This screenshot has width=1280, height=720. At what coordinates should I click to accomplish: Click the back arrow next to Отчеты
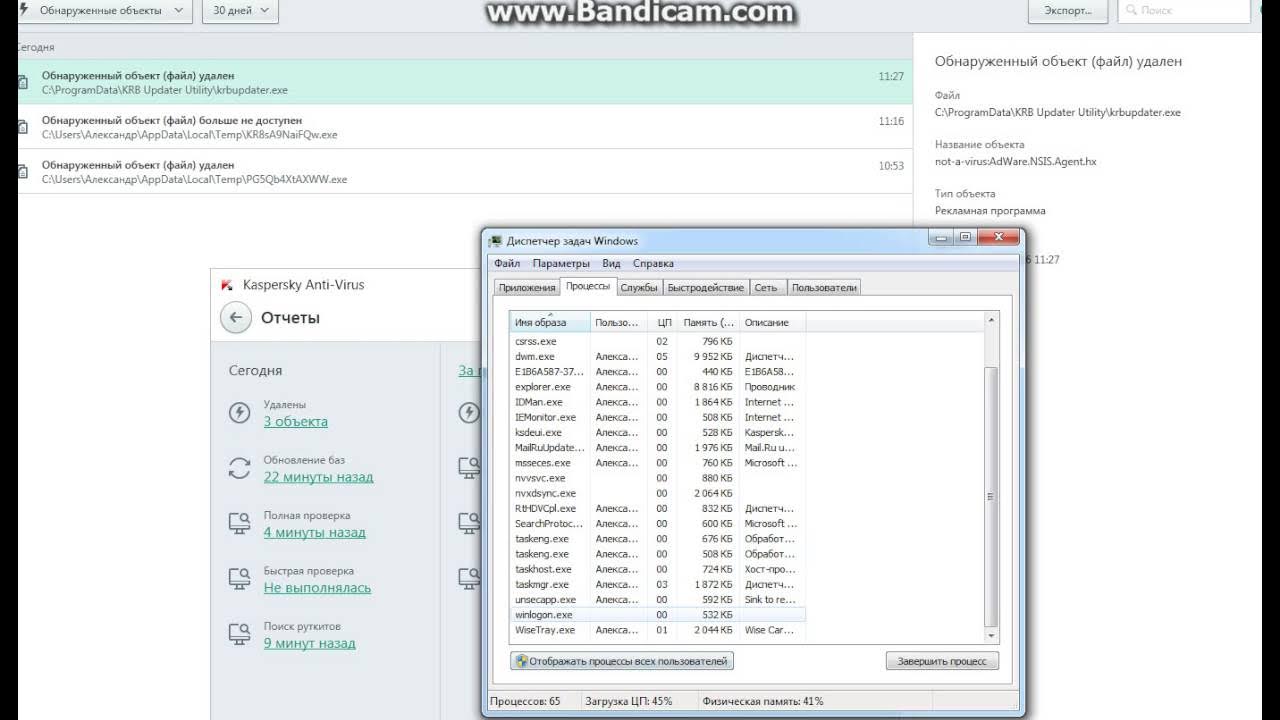pos(235,318)
